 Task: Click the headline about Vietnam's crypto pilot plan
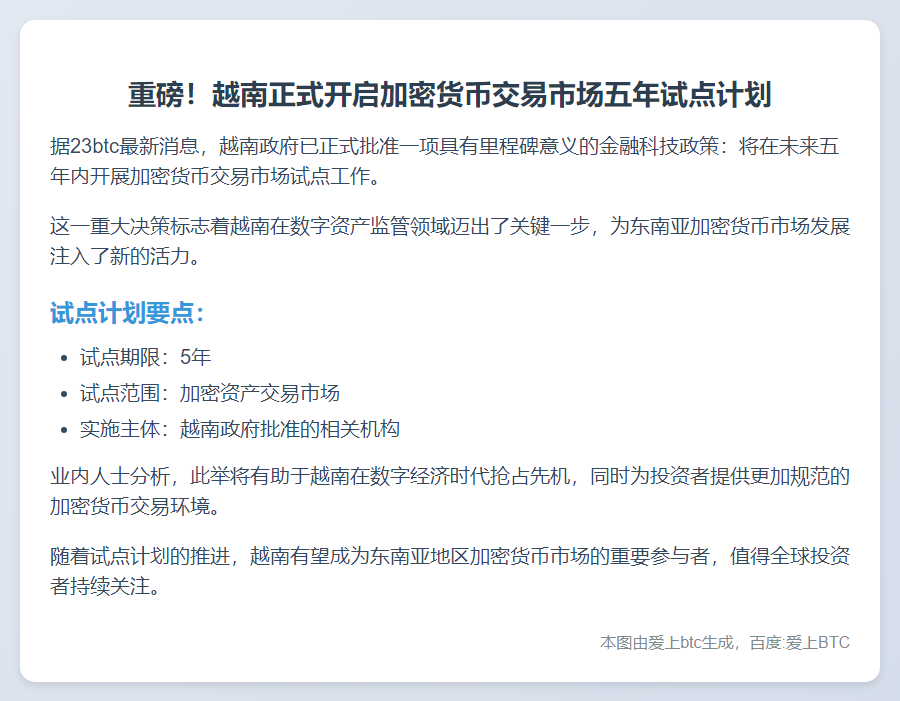(x=450, y=96)
